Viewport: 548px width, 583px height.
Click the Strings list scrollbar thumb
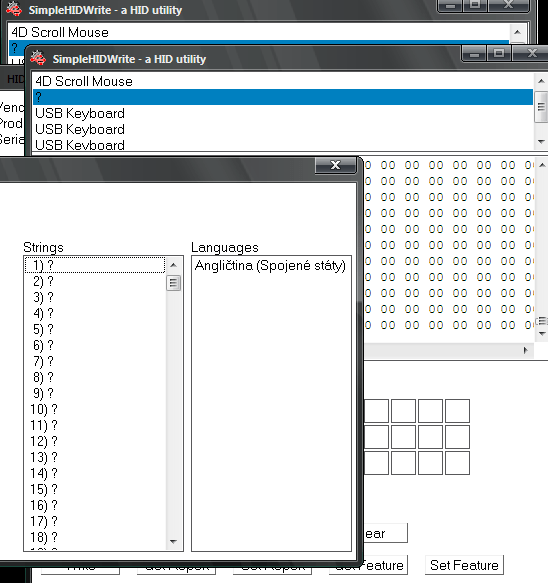(173, 283)
